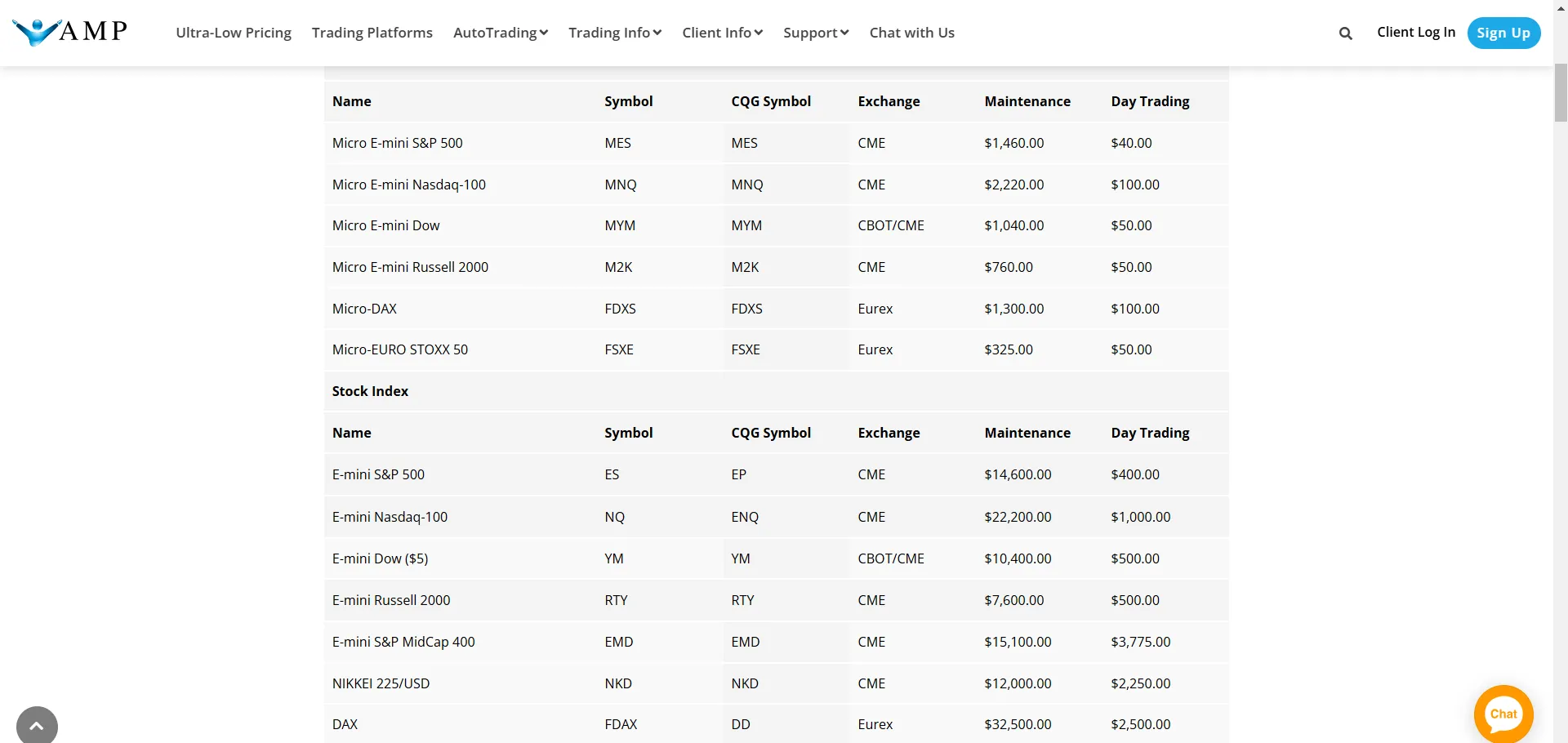Click the EMD symbol in the Symbol column
Screen dimensions: 1568x743
[x=619, y=642]
